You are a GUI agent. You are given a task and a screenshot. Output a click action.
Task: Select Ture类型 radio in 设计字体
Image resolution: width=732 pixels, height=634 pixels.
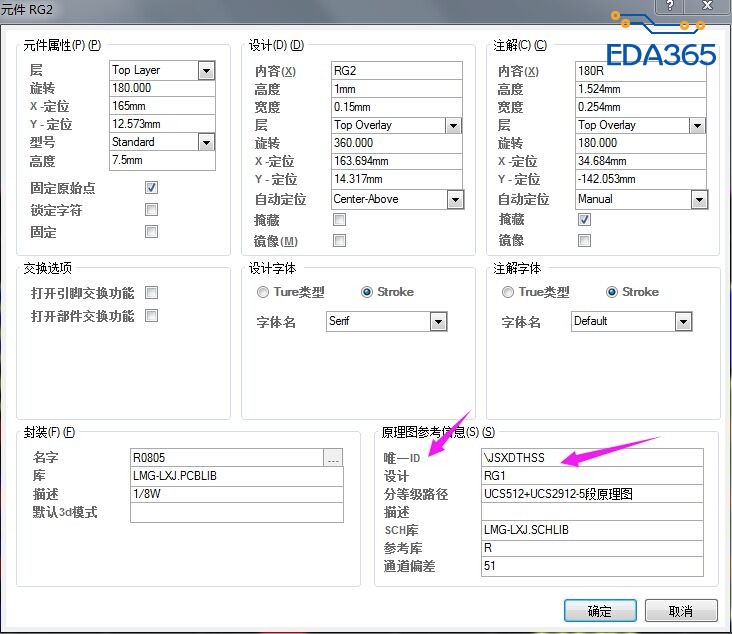[263, 292]
